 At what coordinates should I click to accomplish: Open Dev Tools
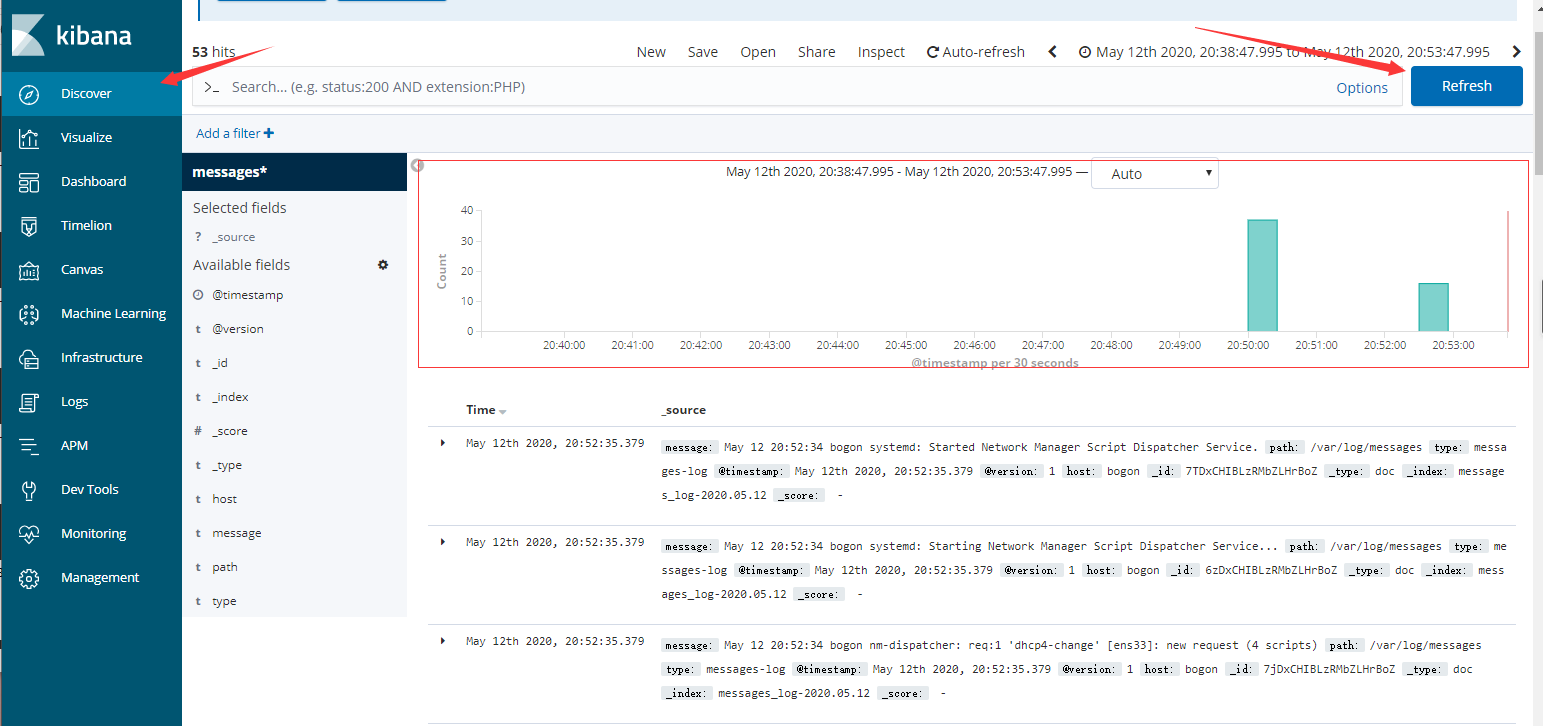click(91, 490)
